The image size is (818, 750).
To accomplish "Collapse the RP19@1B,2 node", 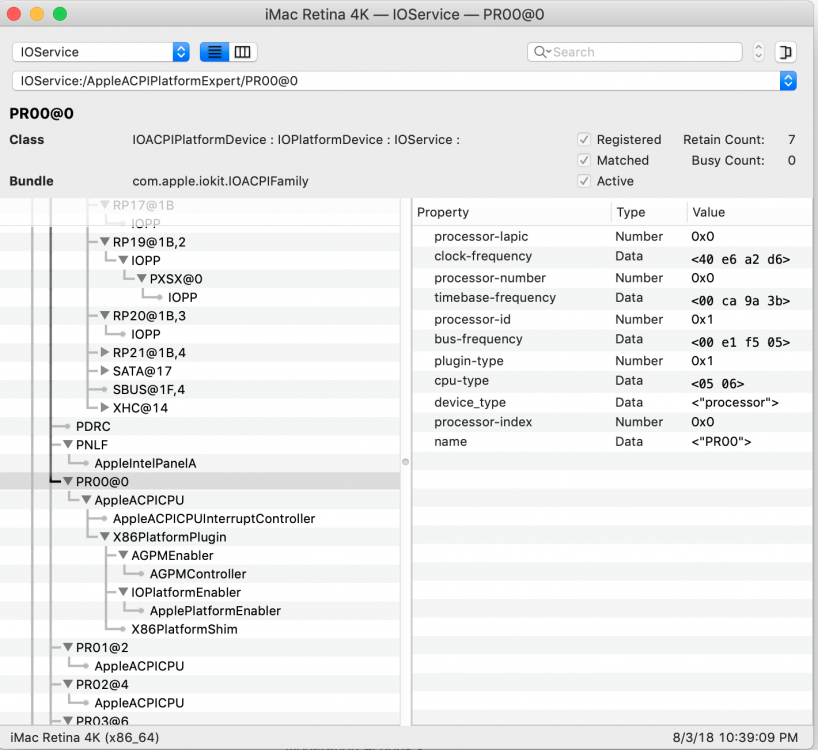I will tap(105, 242).
